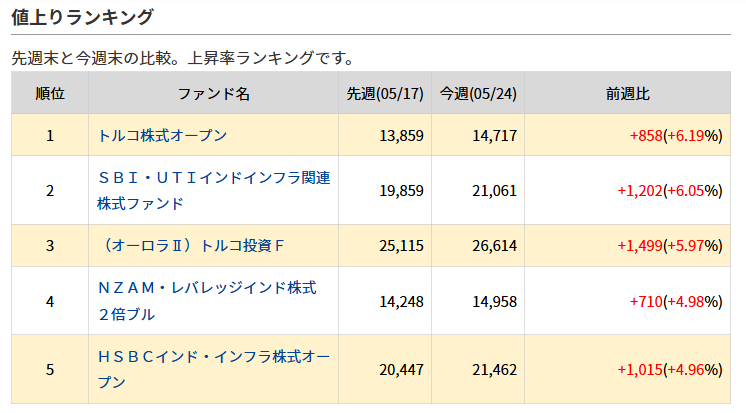Click the 前週比 column header

(x=628, y=94)
